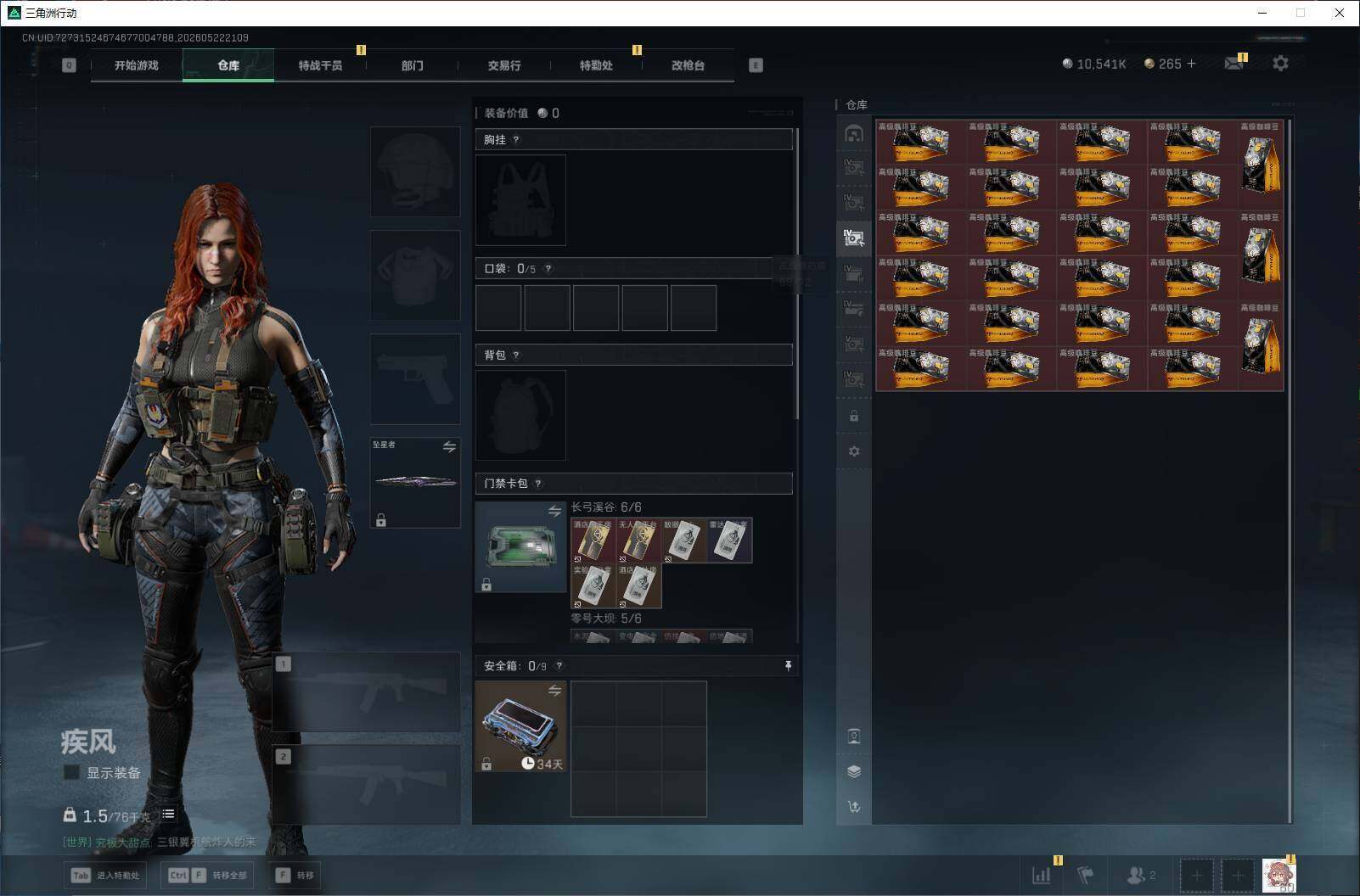
Task: Select the empty backpack slot under 背包
Action: (x=520, y=416)
